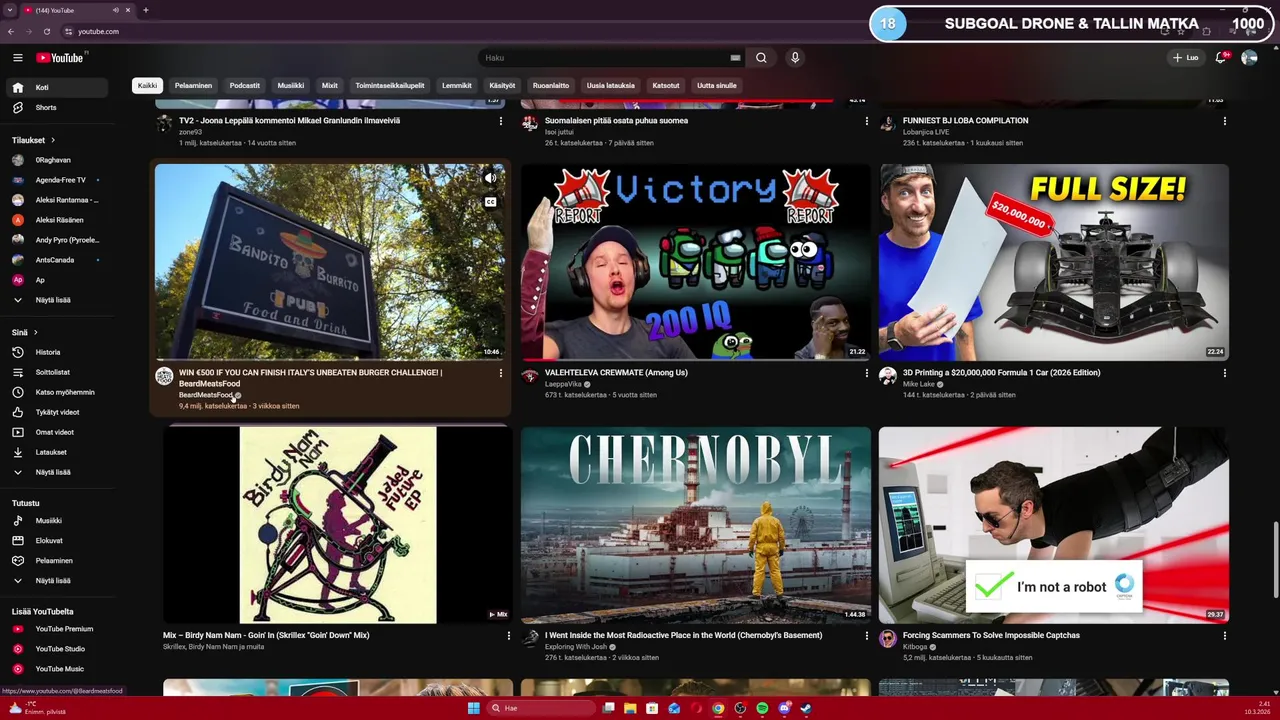Select the Musiikki filter chip
This screenshot has width=1280, height=720.
click(x=291, y=86)
